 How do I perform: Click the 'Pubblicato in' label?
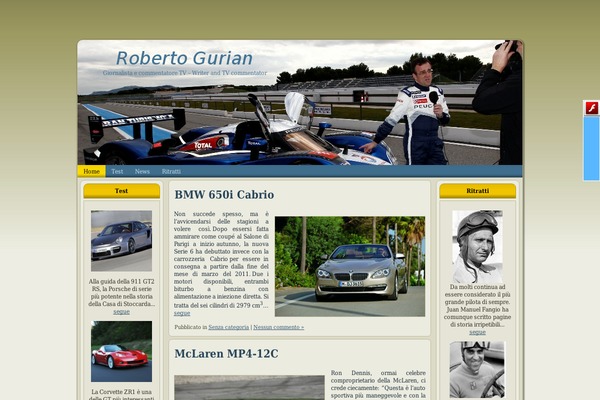pyautogui.click(x=190, y=327)
